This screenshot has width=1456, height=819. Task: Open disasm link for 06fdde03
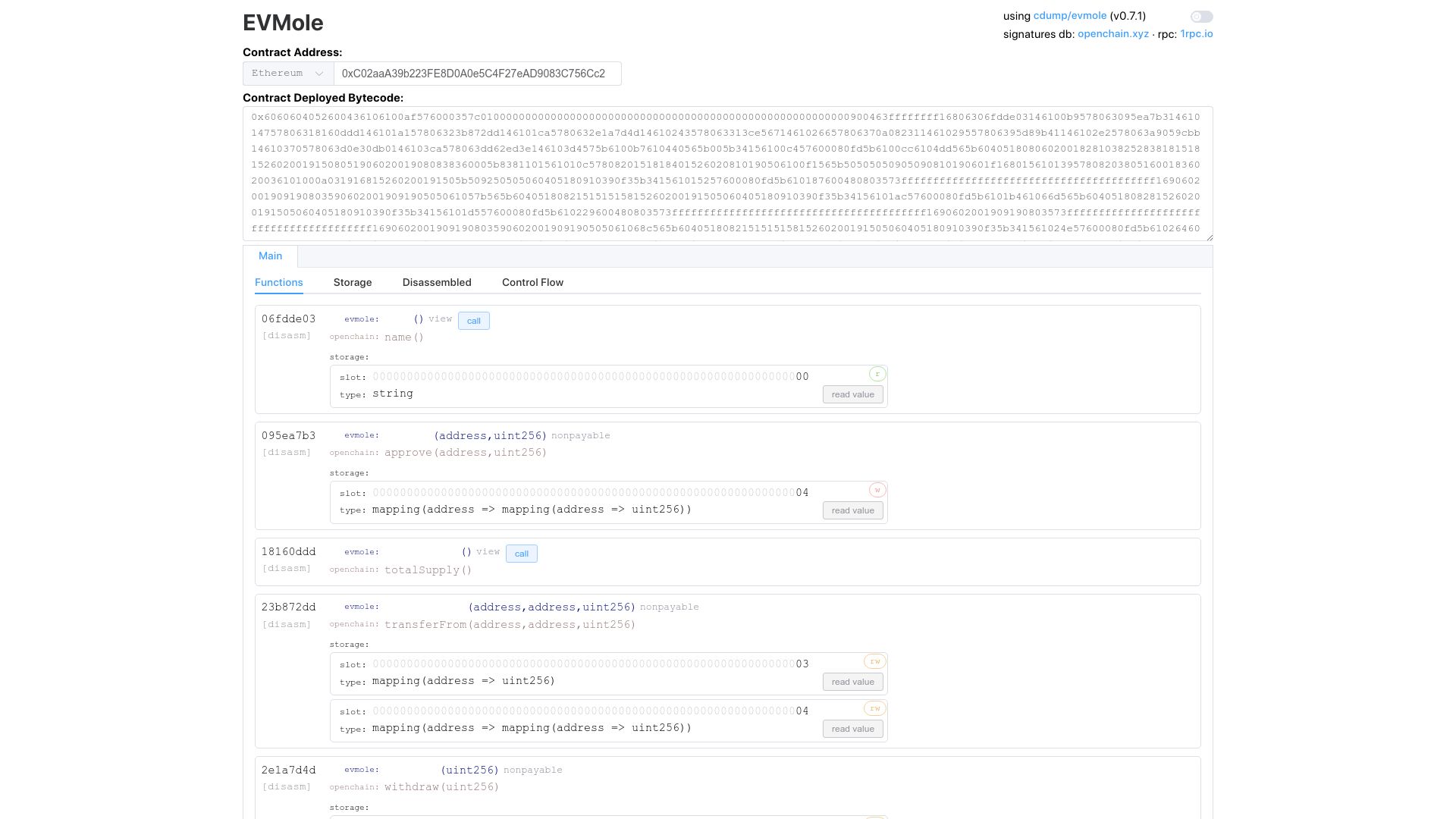coord(287,336)
